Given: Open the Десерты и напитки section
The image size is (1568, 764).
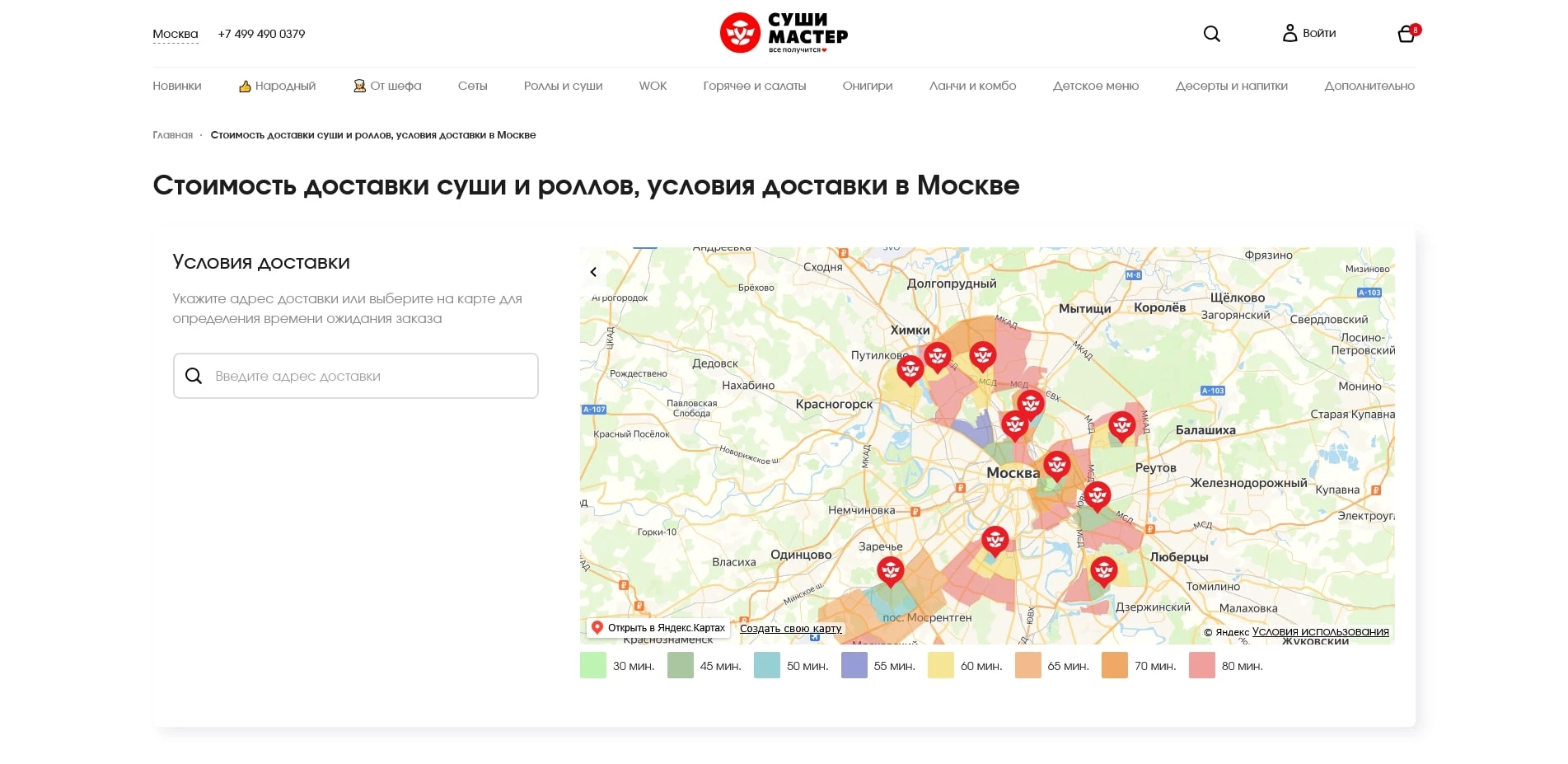Looking at the screenshot, I should (x=1231, y=86).
